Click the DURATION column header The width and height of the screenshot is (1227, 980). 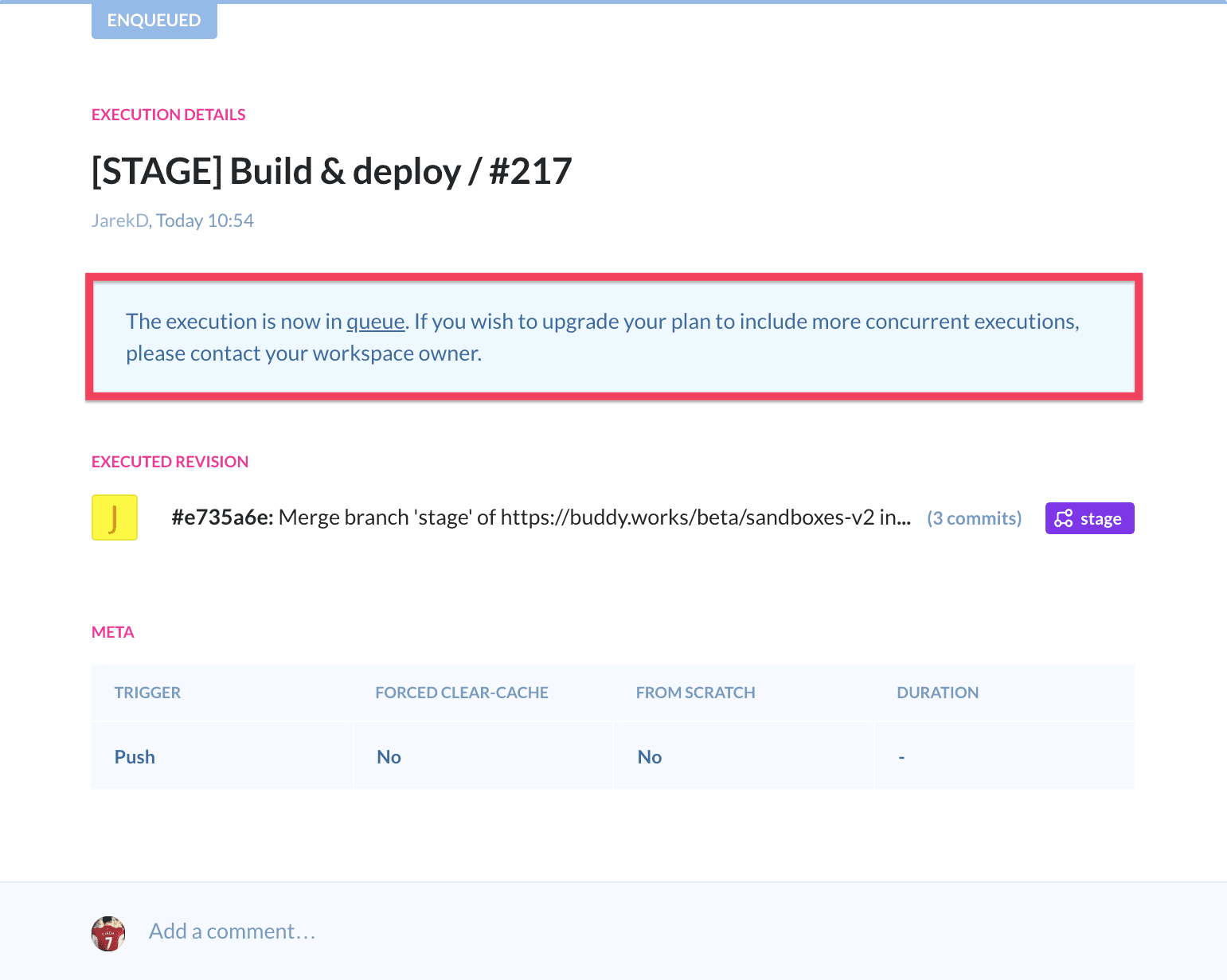(x=937, y=693)
